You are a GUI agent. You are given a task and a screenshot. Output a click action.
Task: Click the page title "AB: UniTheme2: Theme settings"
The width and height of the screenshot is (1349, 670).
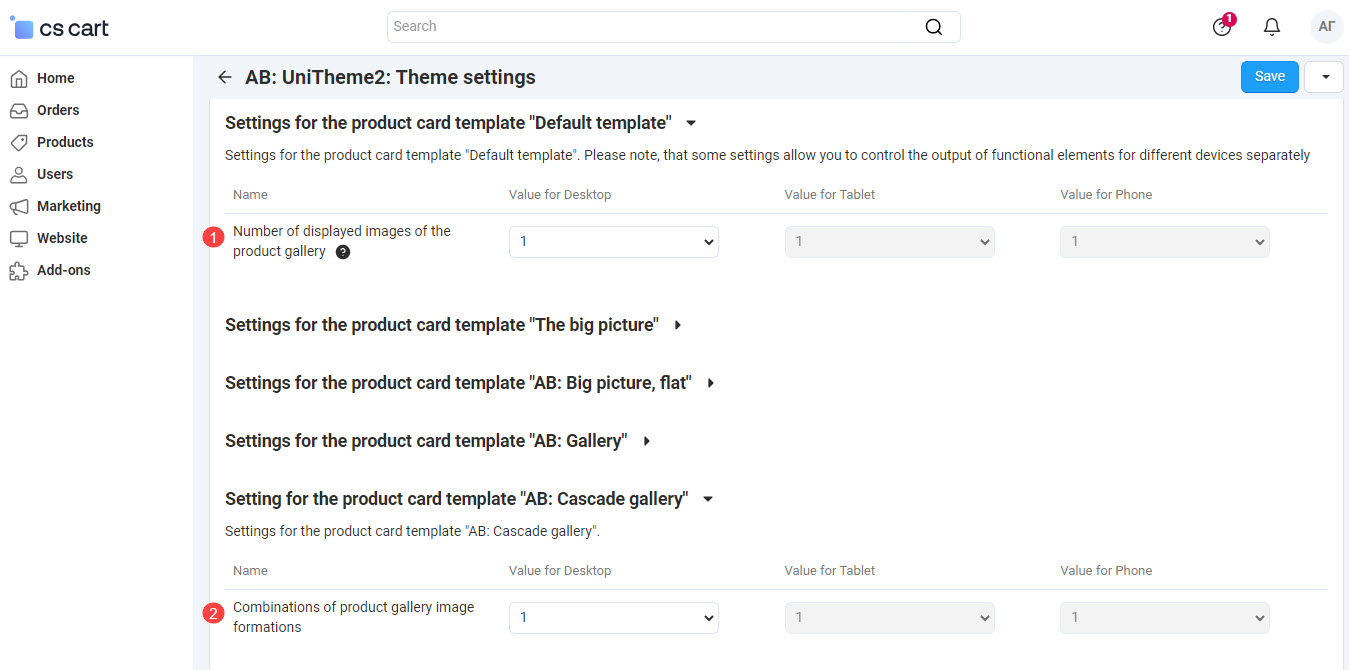390,77
